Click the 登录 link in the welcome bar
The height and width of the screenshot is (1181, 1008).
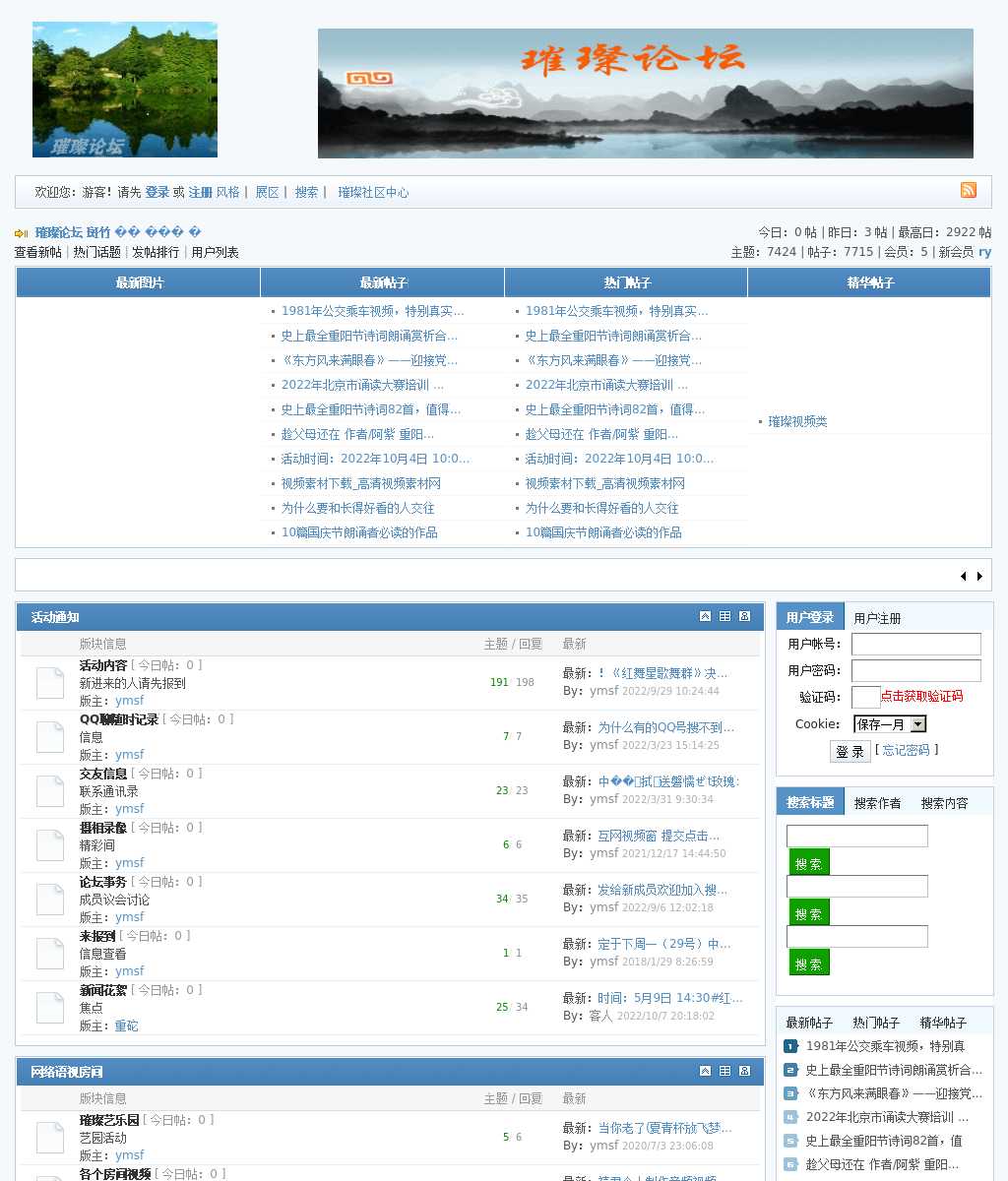pyautogui.click(x=157, y=192)
